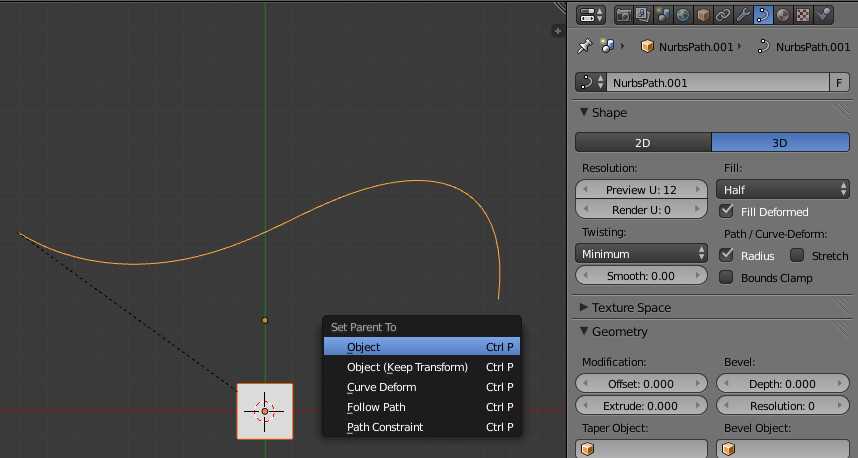Switch to the Object properties tab
Viewport: 858px width, 458px height.
point(703,15)
